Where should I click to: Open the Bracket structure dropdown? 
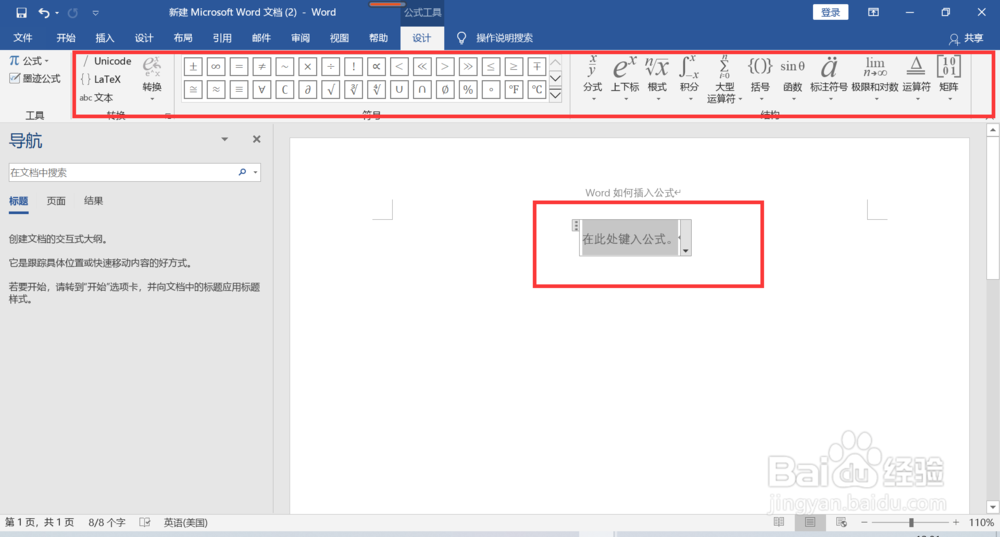pyautogui.click(x=760, y=78)
